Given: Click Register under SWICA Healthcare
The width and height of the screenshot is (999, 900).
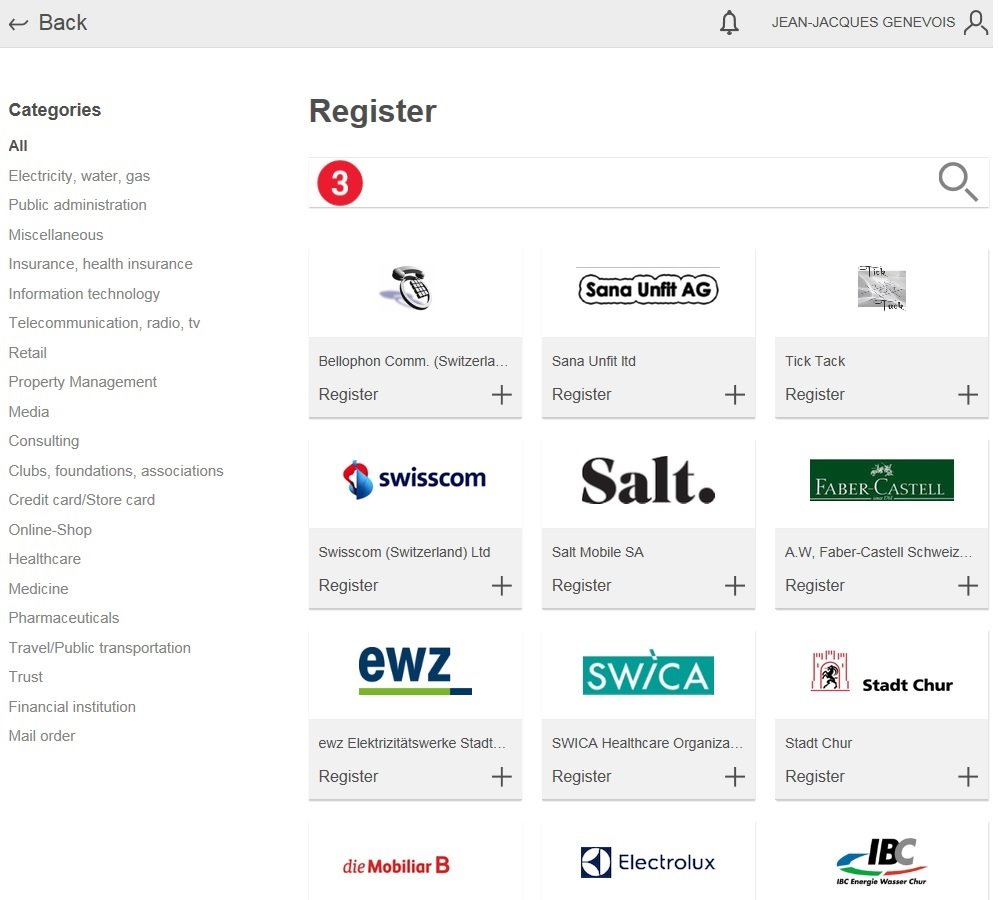Looking at the screenshot, I should tap(582, 777).
